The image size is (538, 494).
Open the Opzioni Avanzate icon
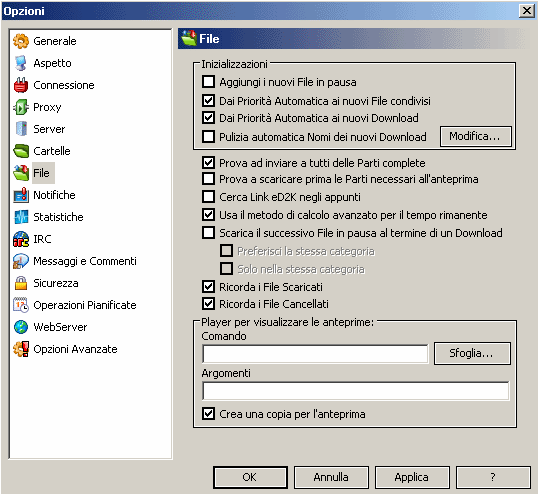click(21, 349)
